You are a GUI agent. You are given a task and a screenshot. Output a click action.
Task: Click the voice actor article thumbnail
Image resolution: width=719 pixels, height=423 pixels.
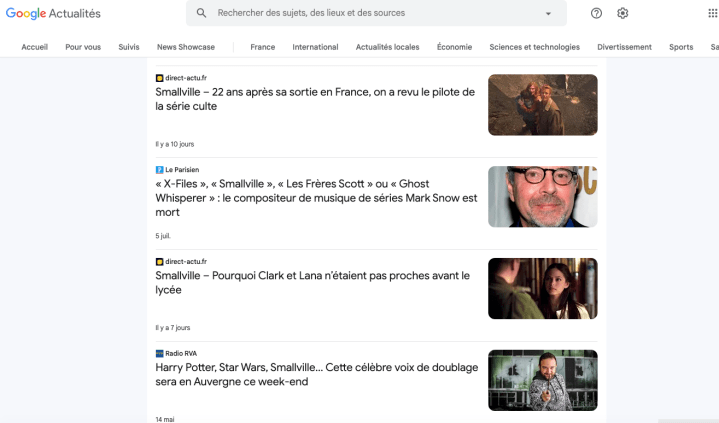click(x=542, y=380)
